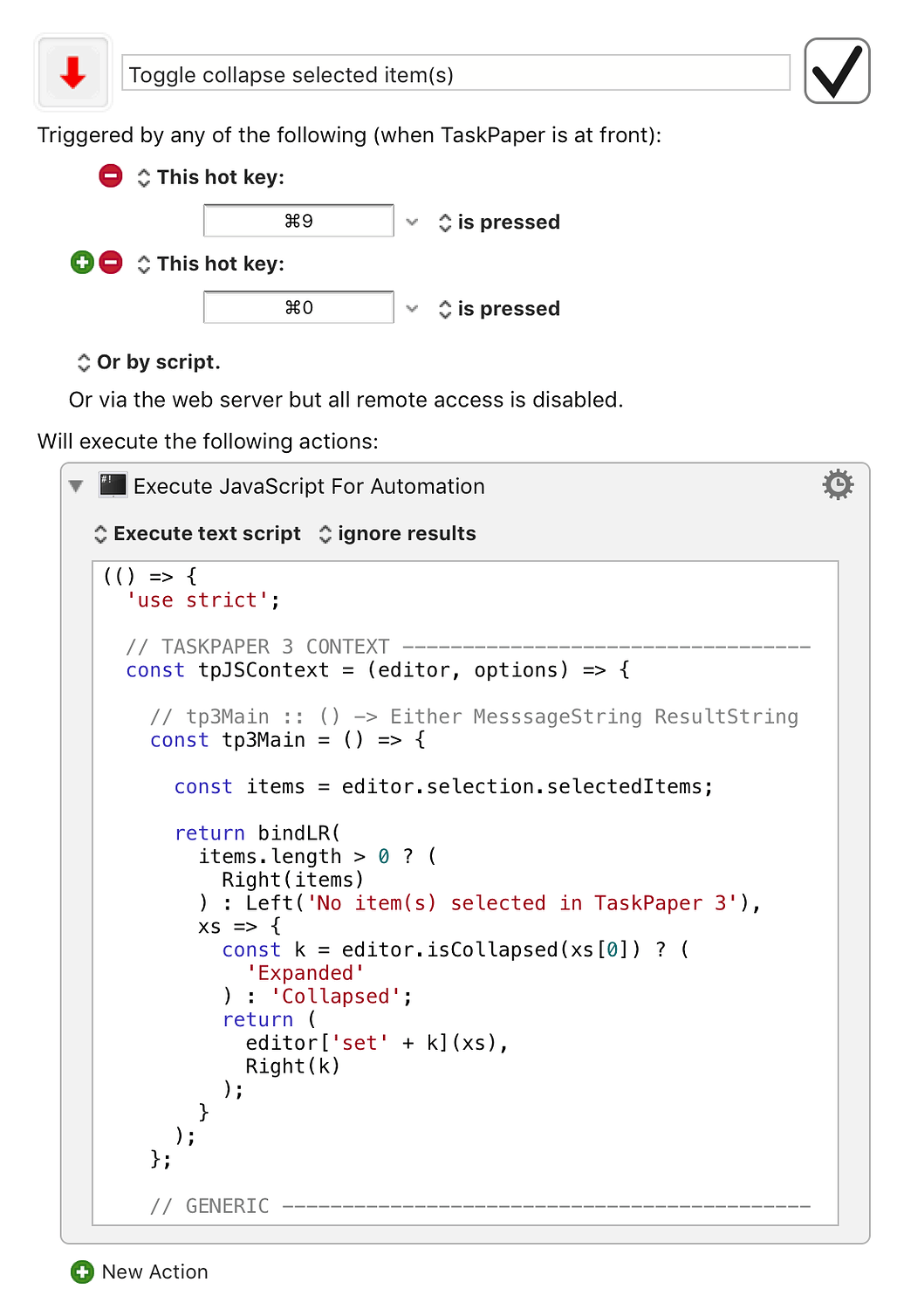Open the action gear menu
This screenshot has height=1316, width=904.
838,484
